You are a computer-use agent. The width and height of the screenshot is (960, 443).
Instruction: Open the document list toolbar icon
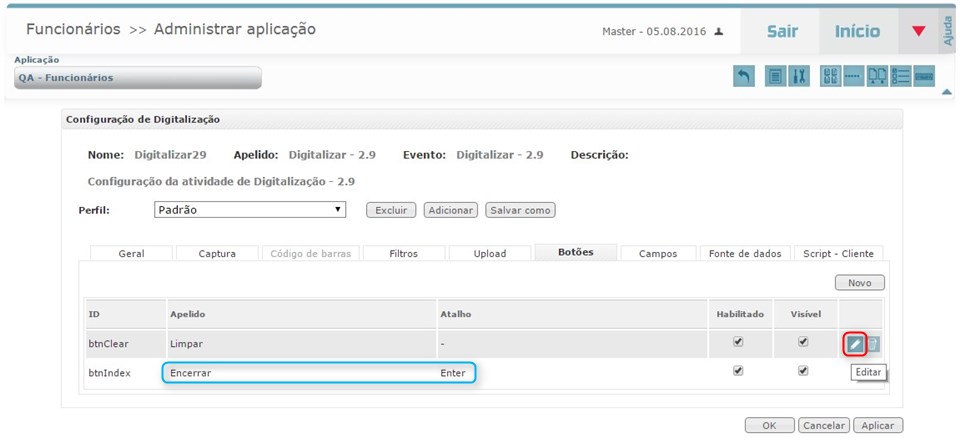pos(775,76)
